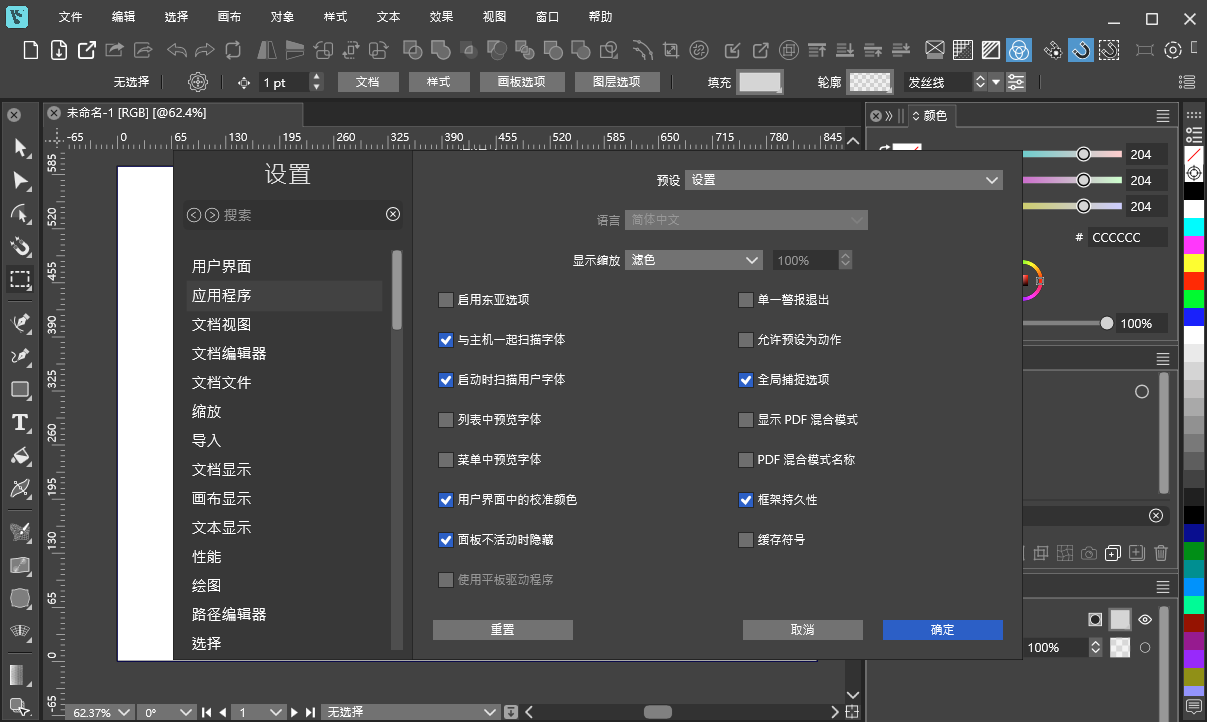Disable 全局捕捉选项 checkbox
Screen dimensions: 1207x722
point(745,380)
